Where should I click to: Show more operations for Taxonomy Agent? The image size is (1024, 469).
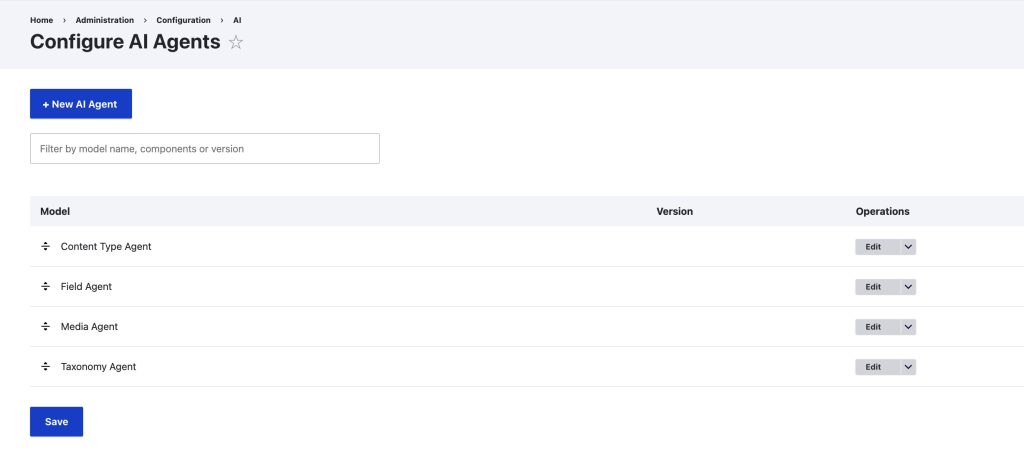point(908,367)
